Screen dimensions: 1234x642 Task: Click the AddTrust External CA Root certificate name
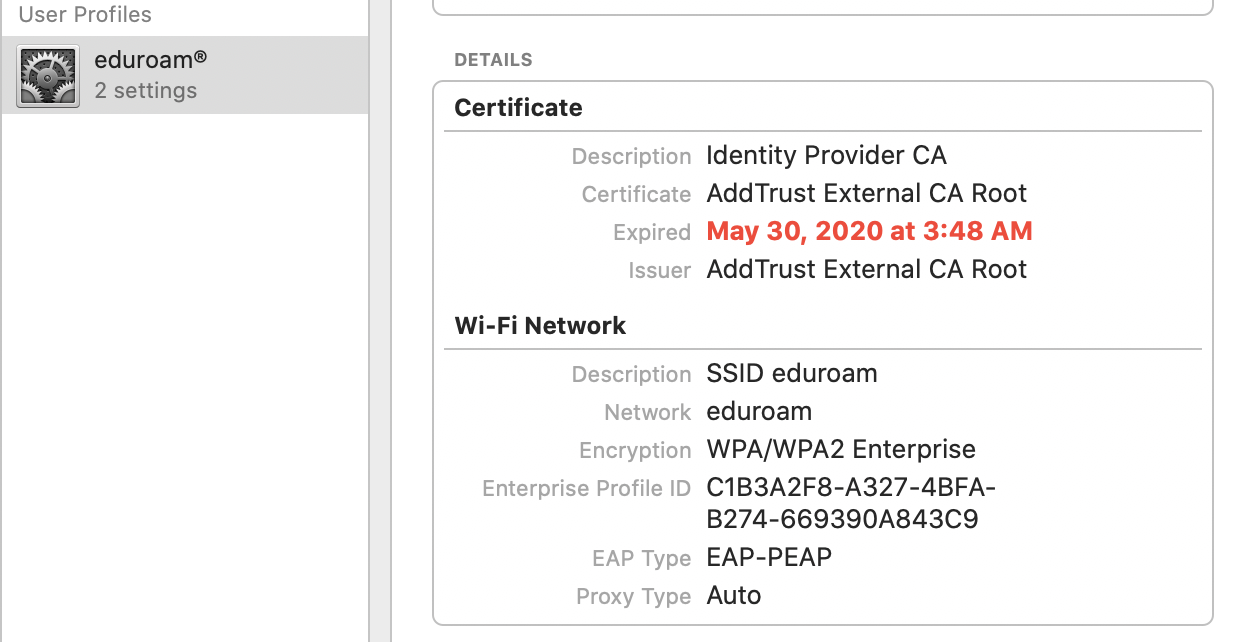[x=866, y=193]
